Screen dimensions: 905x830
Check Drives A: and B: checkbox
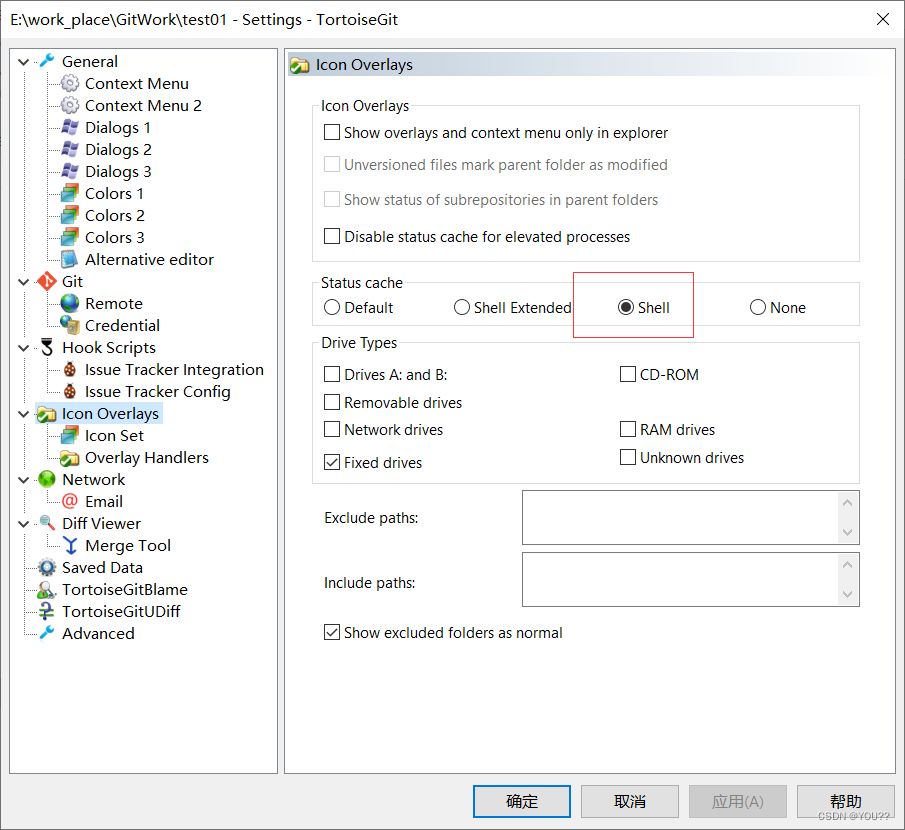pyautogui.click(x=332, y=374)
